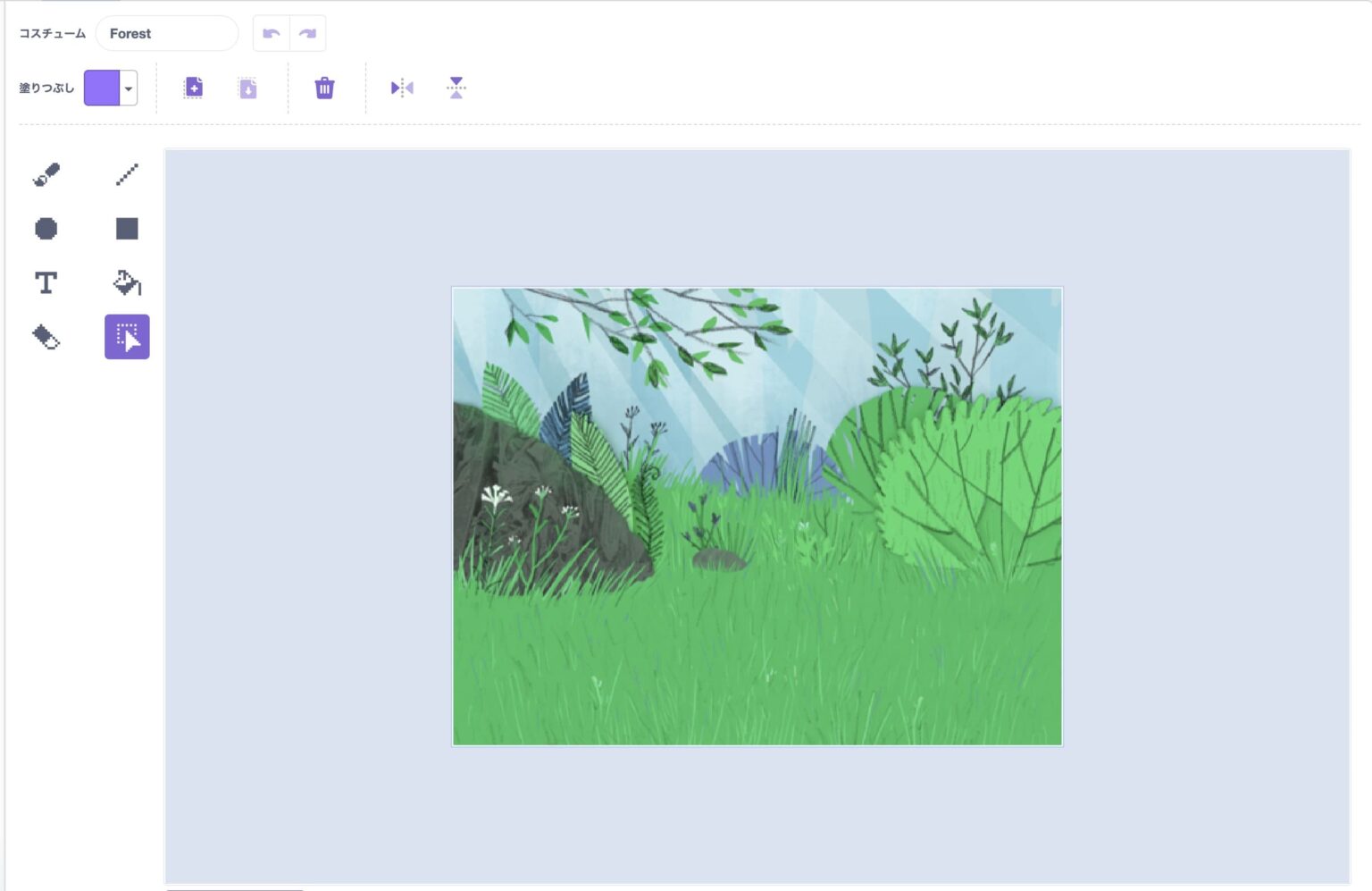Image resolution: width=1372 pixels, height=891 pixels.
Task: Flip the image horizontally
Action: click(402, 88)
